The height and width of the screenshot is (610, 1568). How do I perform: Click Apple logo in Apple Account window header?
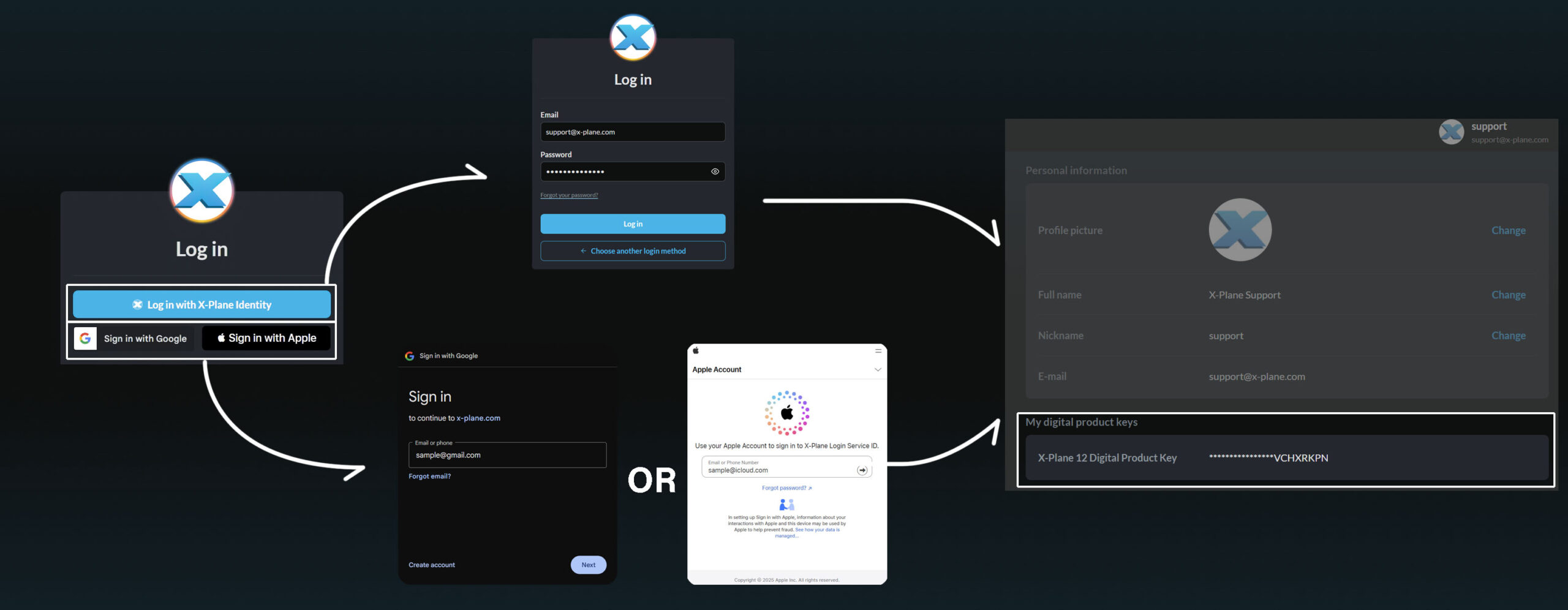[696, 350]
